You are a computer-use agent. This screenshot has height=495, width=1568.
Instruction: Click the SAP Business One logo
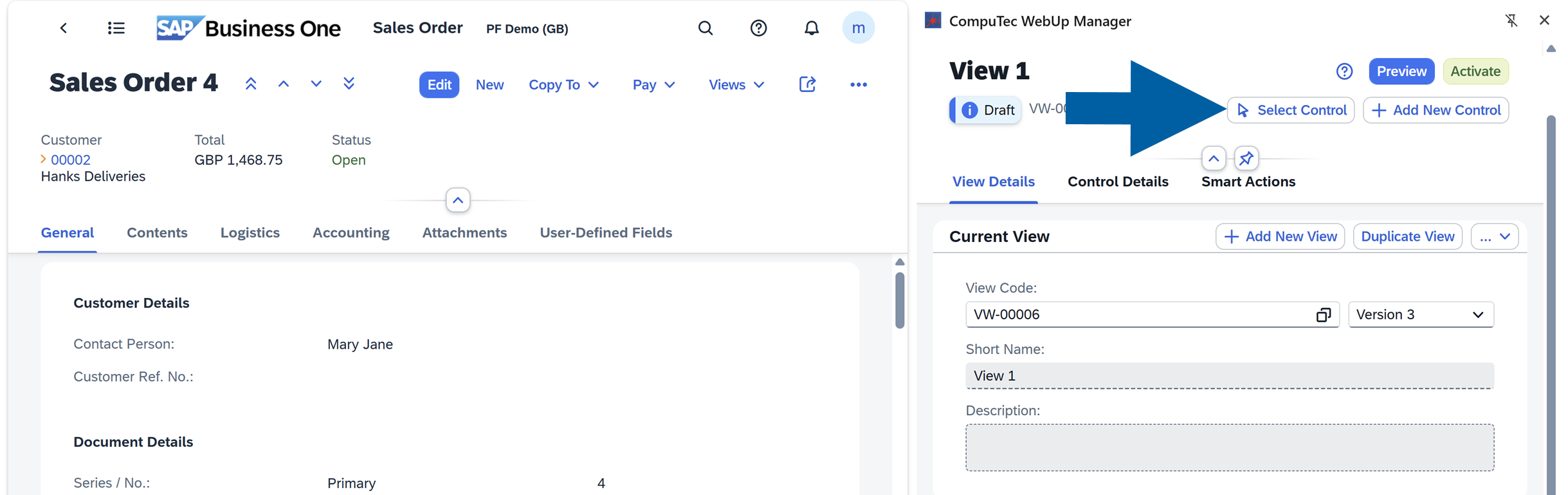click(248, 28)
